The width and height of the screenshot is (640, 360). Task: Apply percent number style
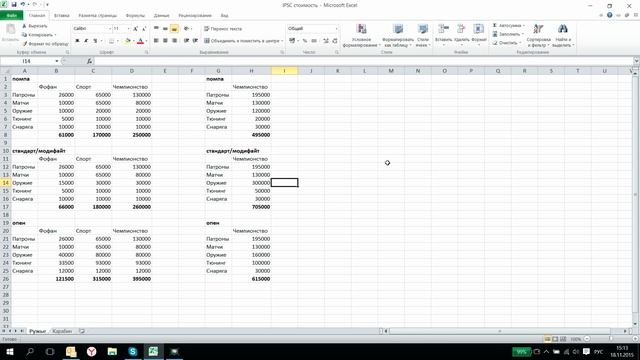(x=304, y=40)
